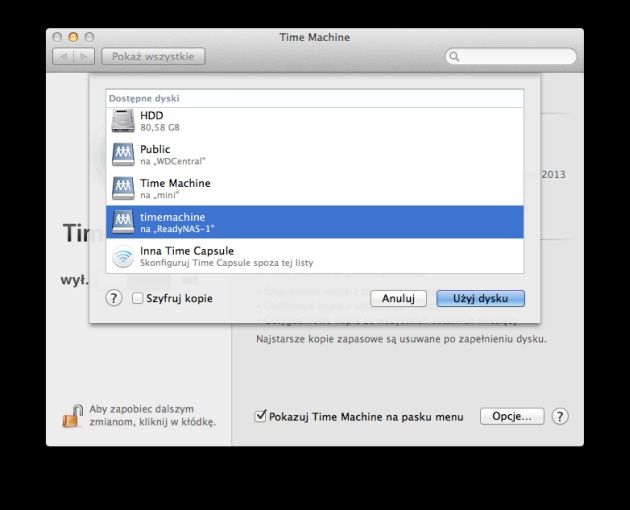Select the Inna Time Capsule entry name

tap(187, 251)
